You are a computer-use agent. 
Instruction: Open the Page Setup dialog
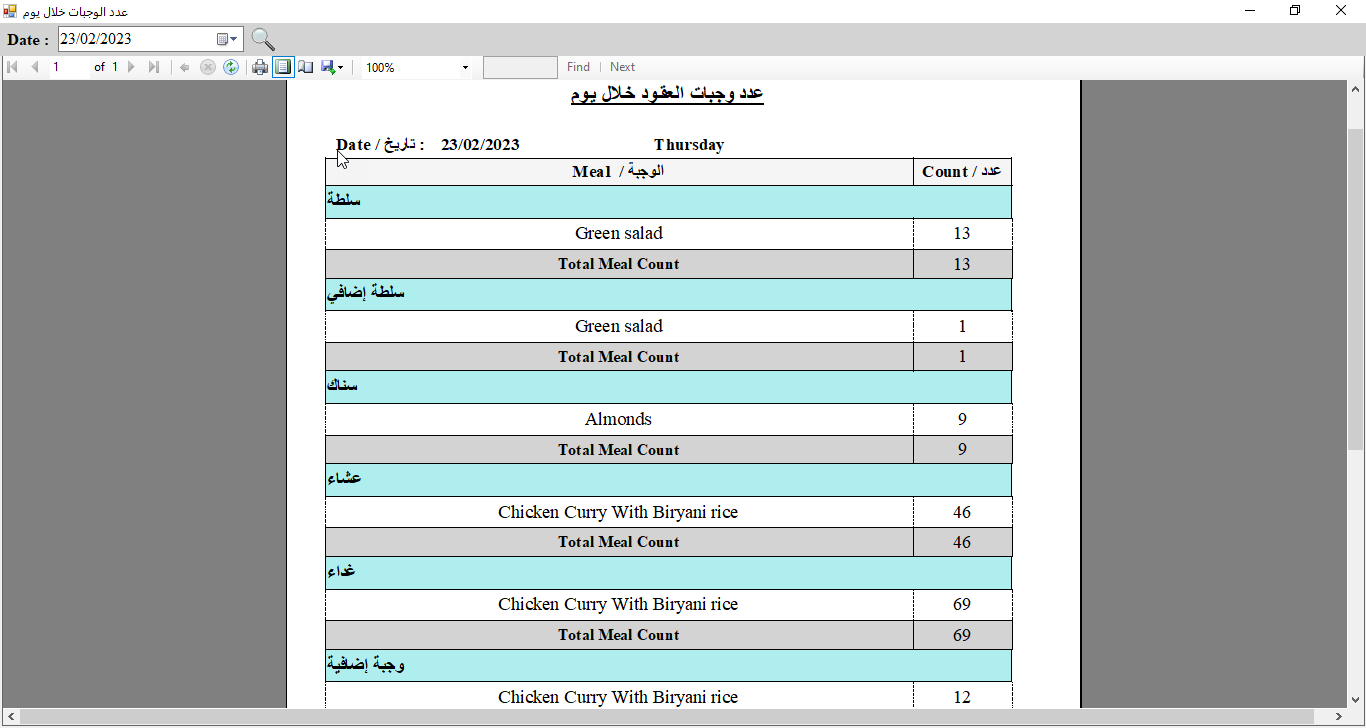click(306, 67)
